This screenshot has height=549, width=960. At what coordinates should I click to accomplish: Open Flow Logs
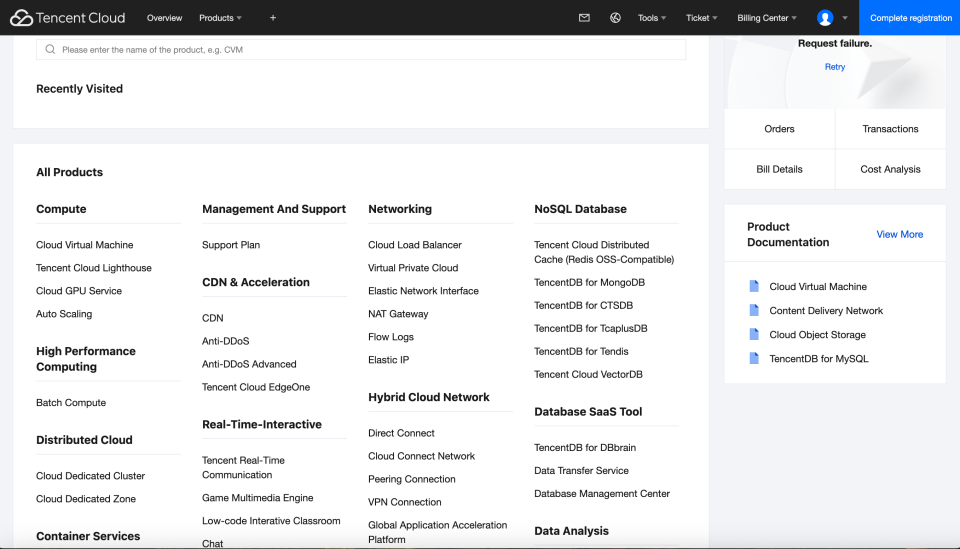tap(391, 337)
